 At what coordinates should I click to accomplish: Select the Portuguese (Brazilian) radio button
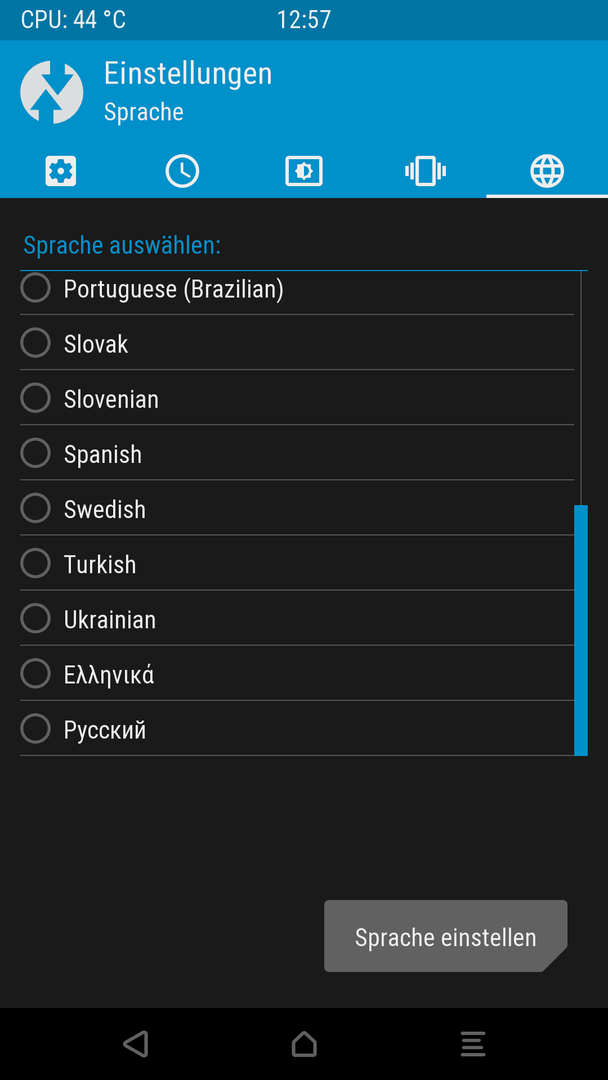tap(297, 288)
